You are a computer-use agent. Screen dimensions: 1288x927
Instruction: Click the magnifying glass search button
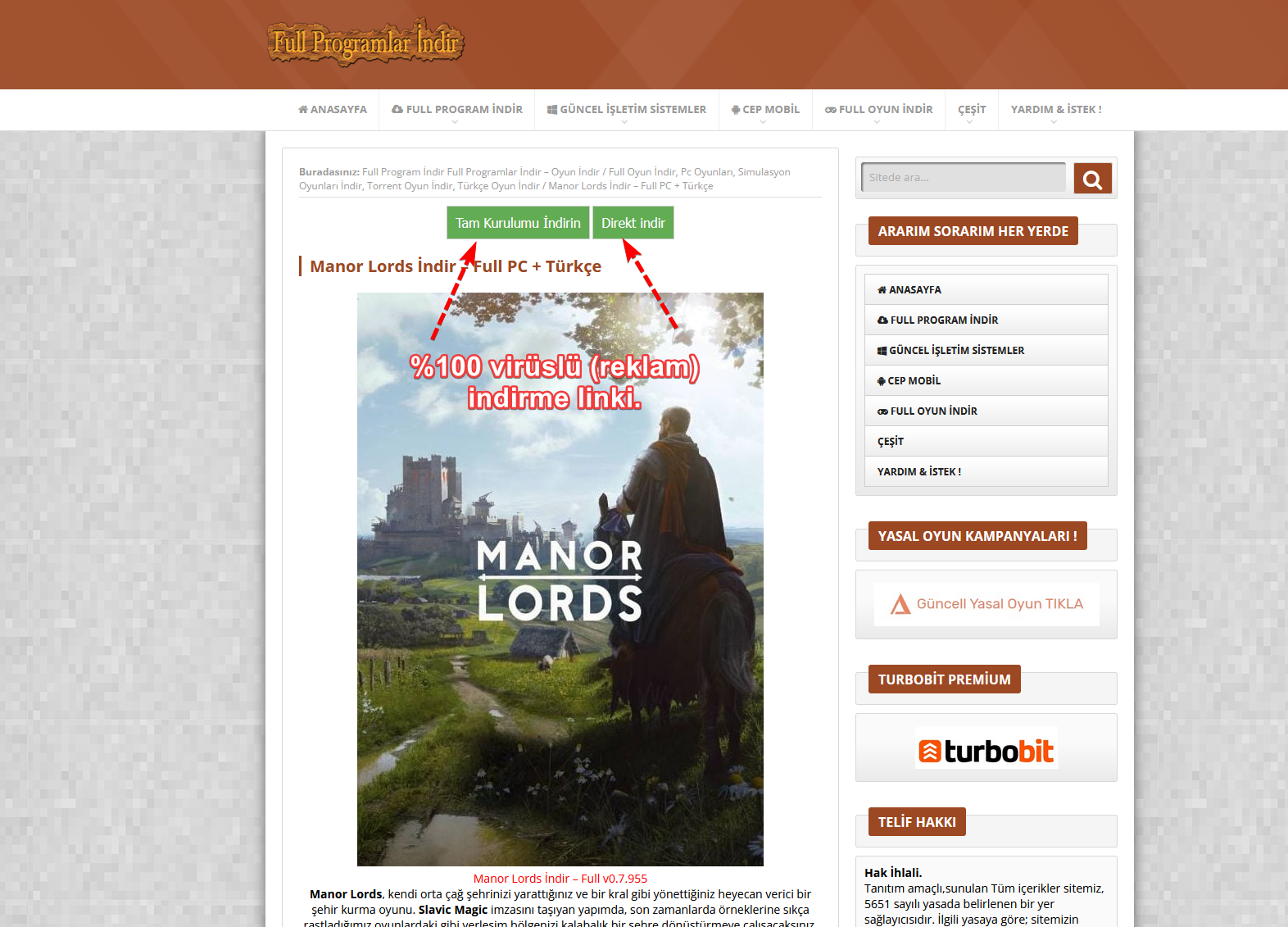1093,178
